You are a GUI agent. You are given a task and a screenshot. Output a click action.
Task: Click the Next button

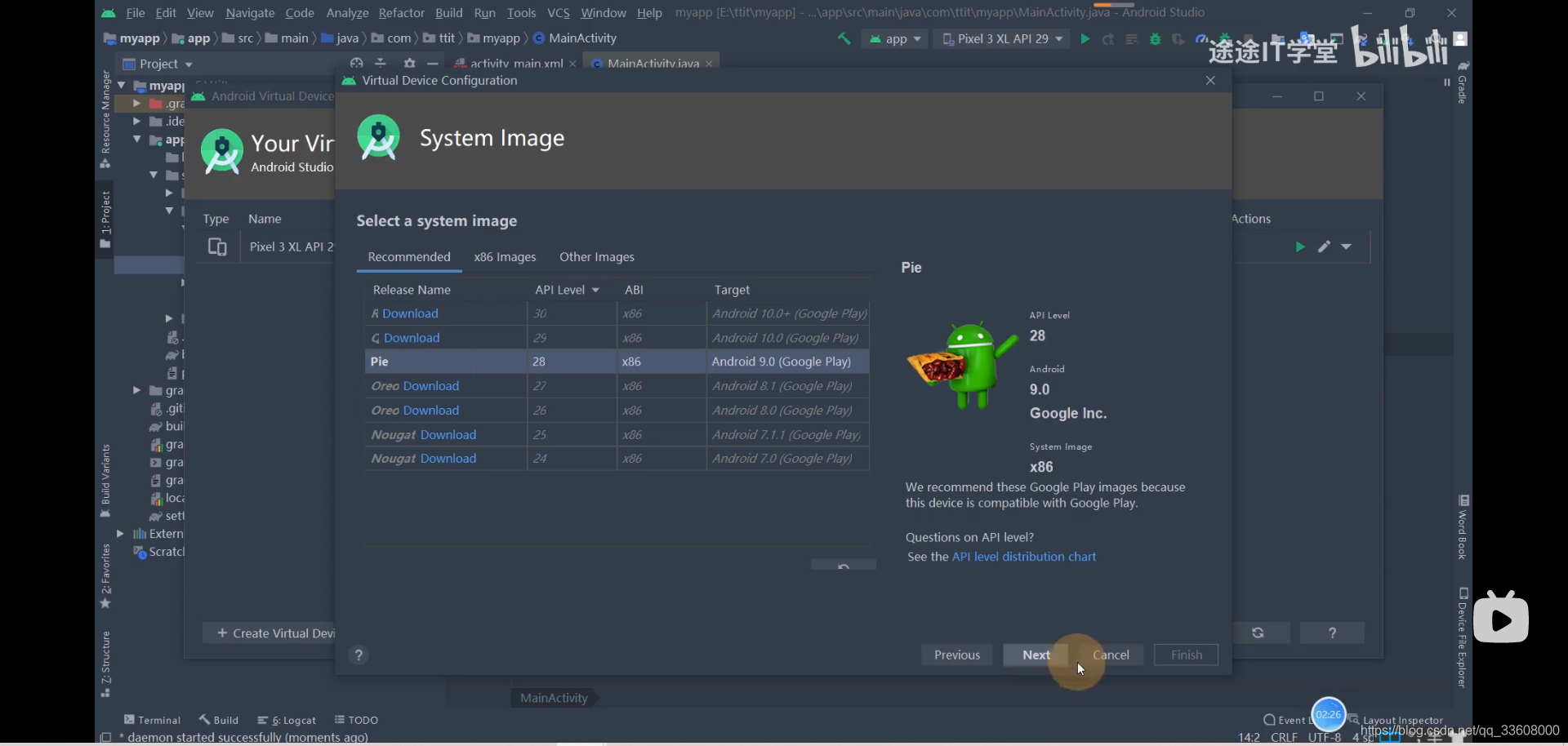coord(1036,655)
